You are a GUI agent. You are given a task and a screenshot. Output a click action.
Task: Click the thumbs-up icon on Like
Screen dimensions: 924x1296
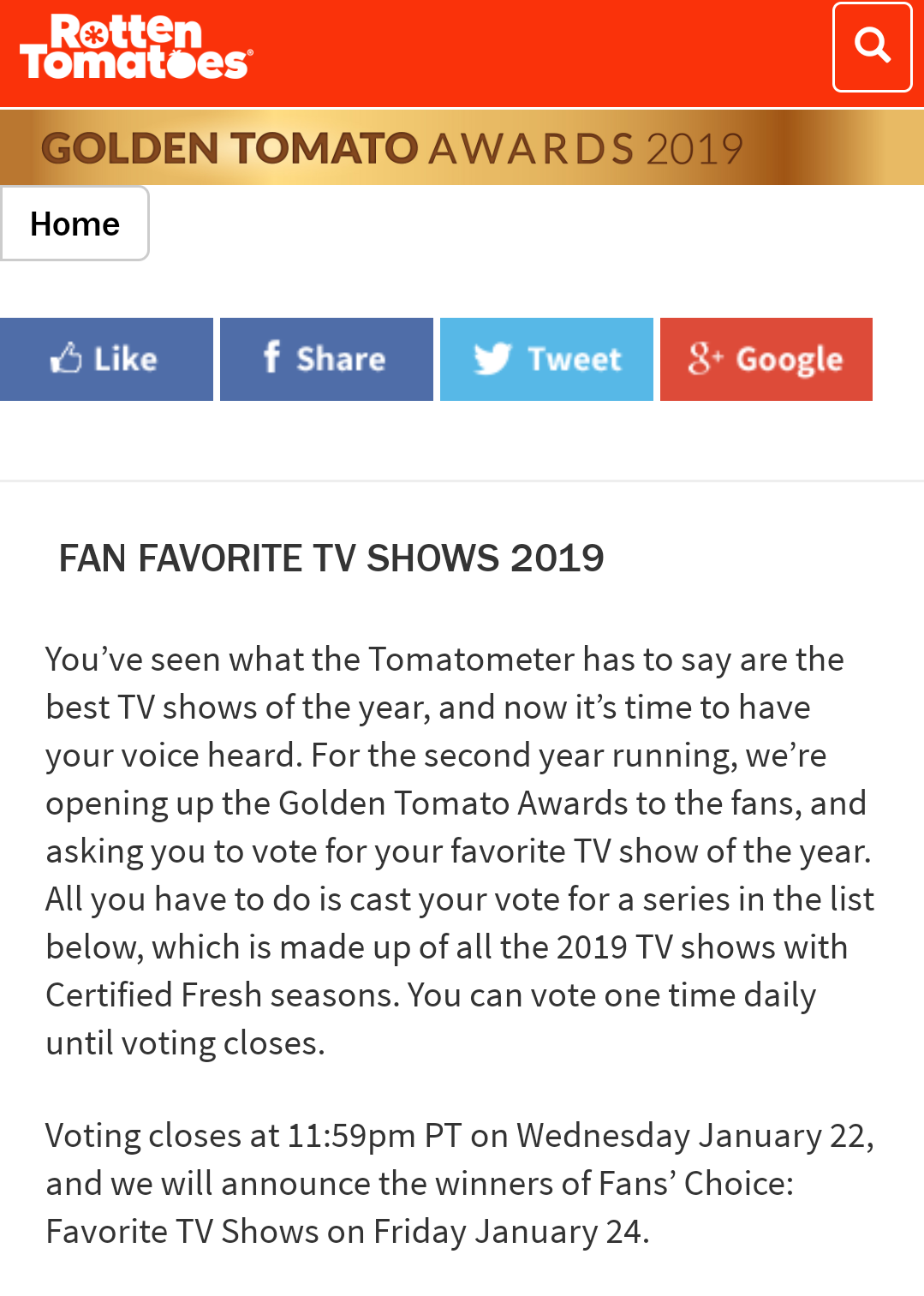[65, 358]
